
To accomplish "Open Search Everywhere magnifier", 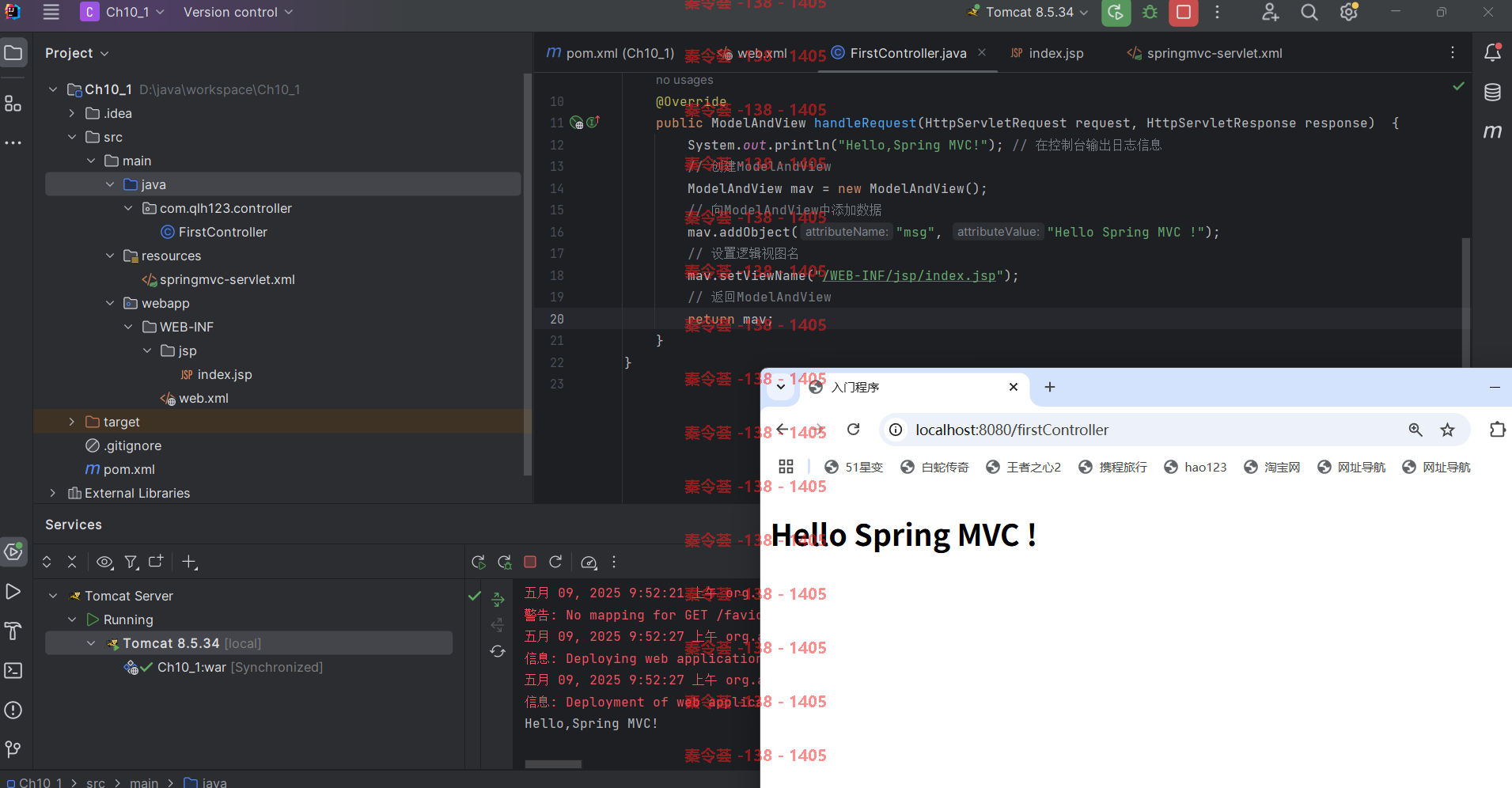I will 1309,12.
